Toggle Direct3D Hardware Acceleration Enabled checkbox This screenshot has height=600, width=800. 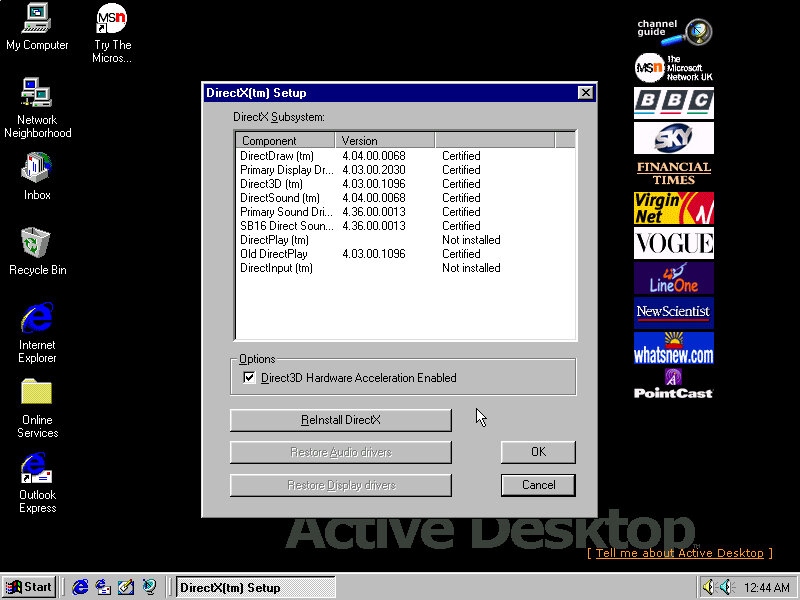coord(249,378)
